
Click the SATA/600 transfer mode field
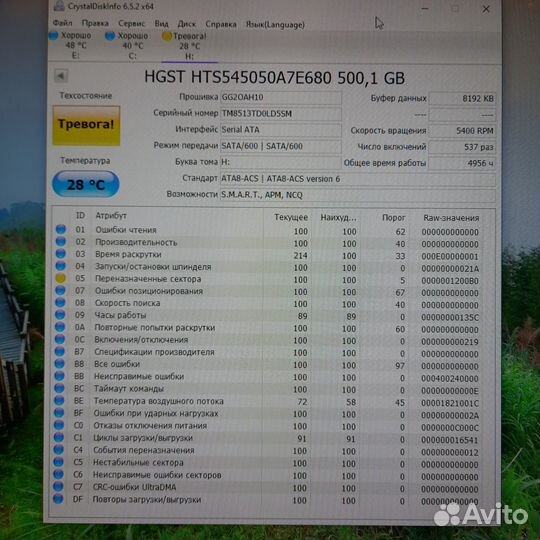click(x=280, y=146)
